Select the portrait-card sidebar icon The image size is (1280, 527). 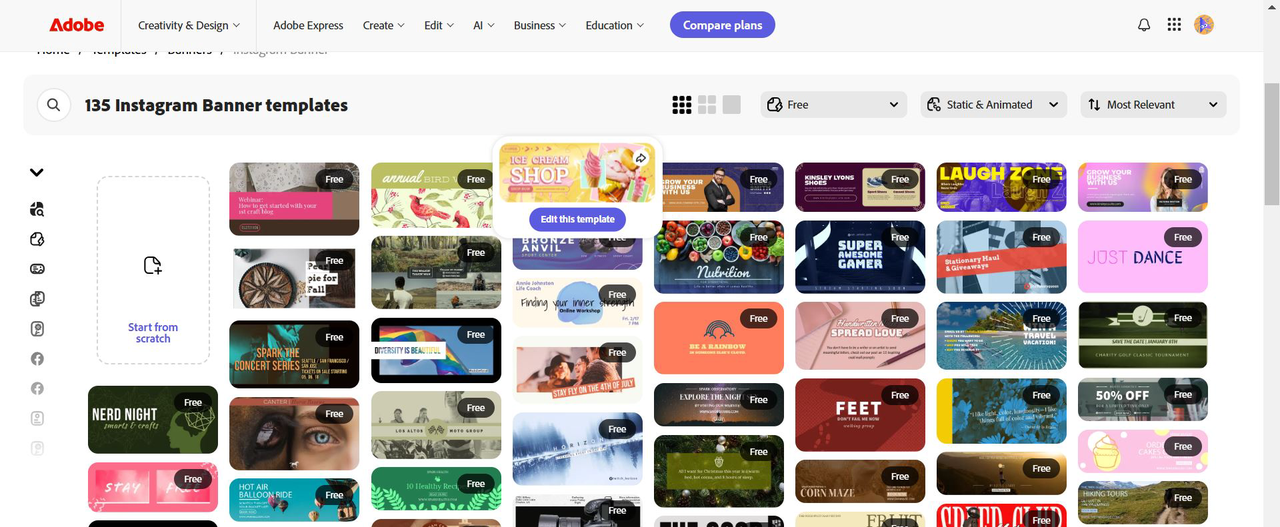(x=37, y=328)
